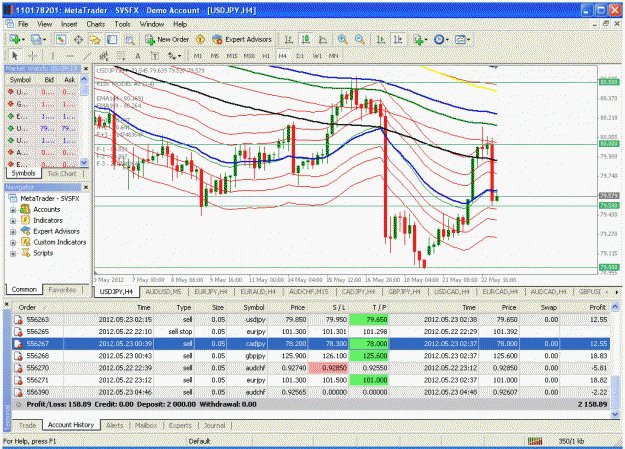Open the Data Window icon
625x449 pixels.
(x=78, y=39)
